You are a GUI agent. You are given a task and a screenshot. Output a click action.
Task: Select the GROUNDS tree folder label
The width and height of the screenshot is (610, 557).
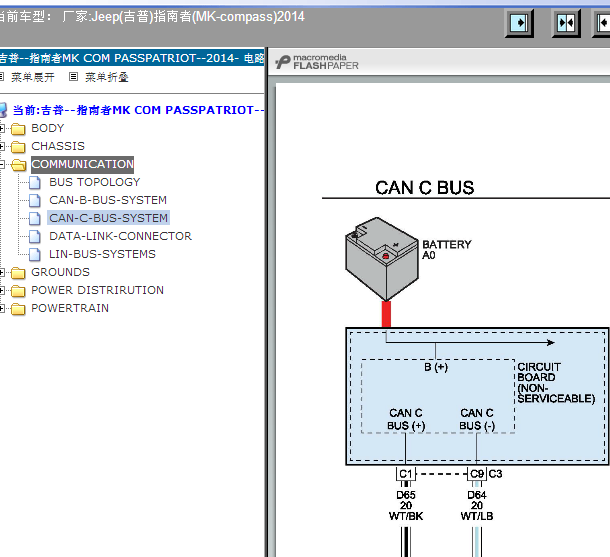point(60,272)
